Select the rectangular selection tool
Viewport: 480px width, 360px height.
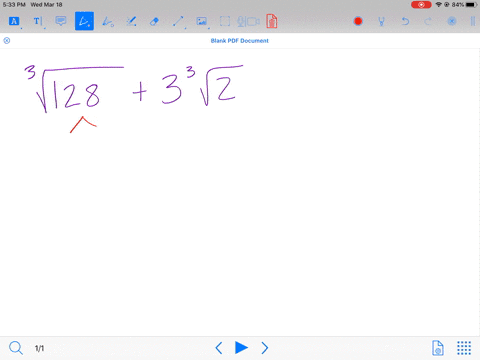coord(225,22)
